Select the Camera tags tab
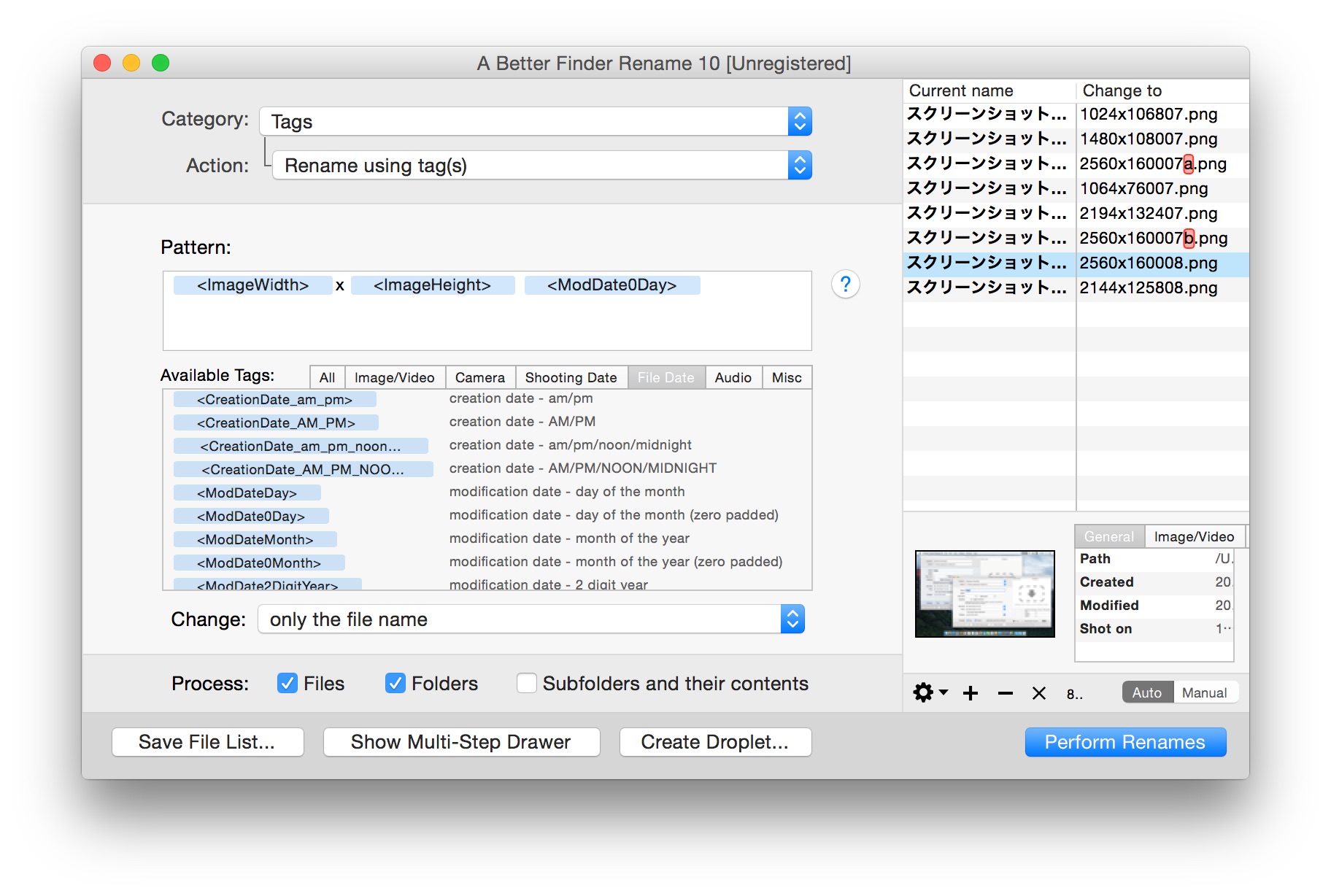 point(480,377)
